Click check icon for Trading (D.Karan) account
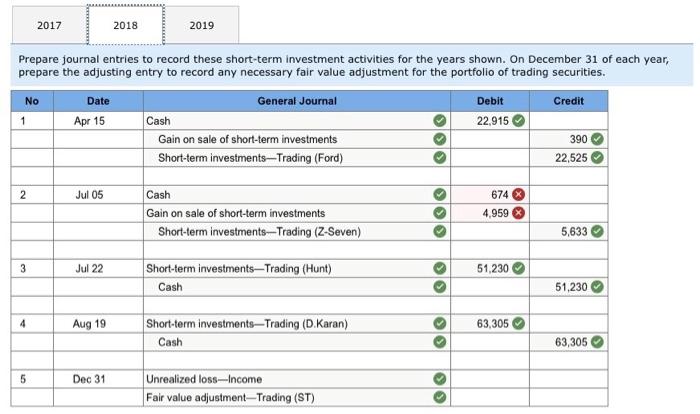The width and height of the screenshot is (700, 414). pyautogui.click(x=440, y=323)
